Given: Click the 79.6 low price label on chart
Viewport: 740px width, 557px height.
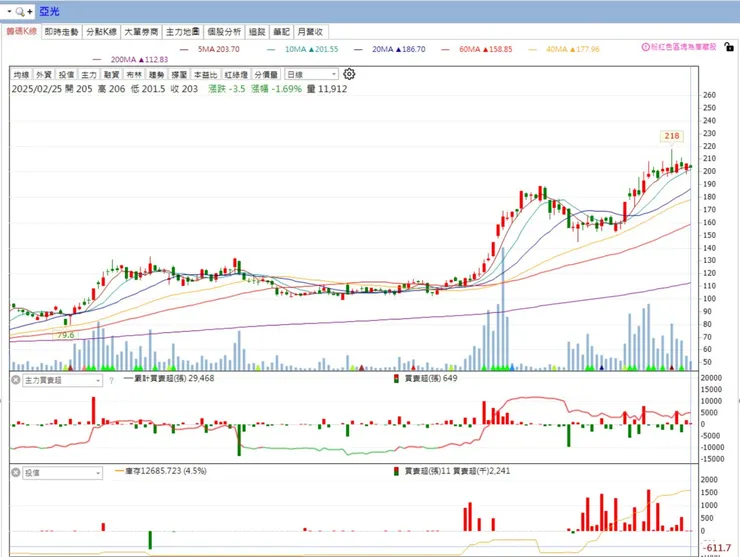Looking at the screenshot, I should [66, 335].
